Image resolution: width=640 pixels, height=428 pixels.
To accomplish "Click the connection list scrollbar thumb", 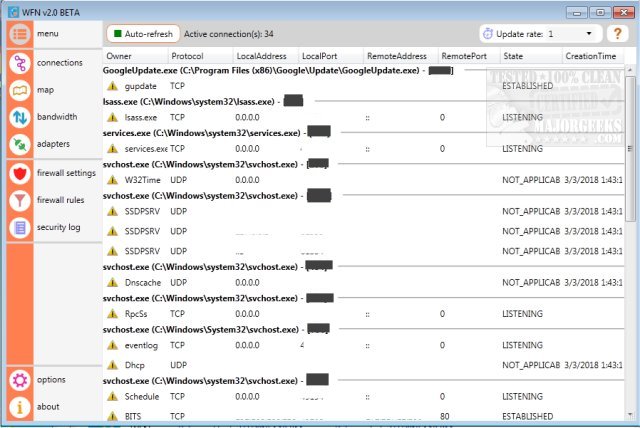I will pos(630,149).
